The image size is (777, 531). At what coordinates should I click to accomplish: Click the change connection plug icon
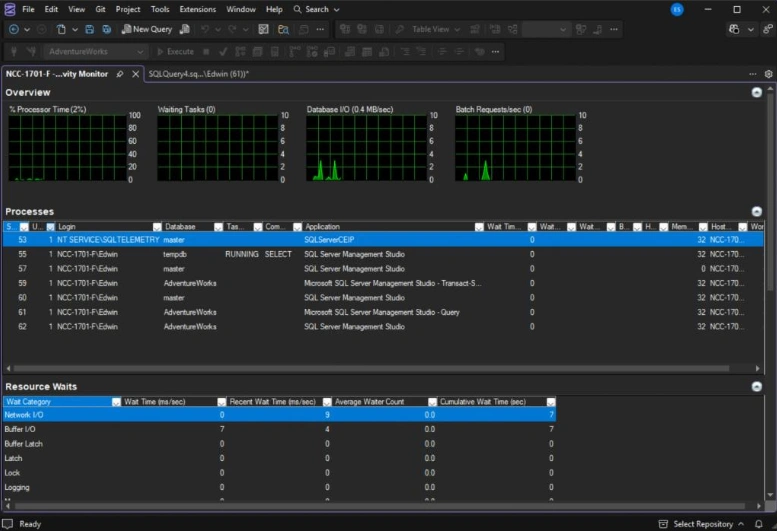[31, 52]
